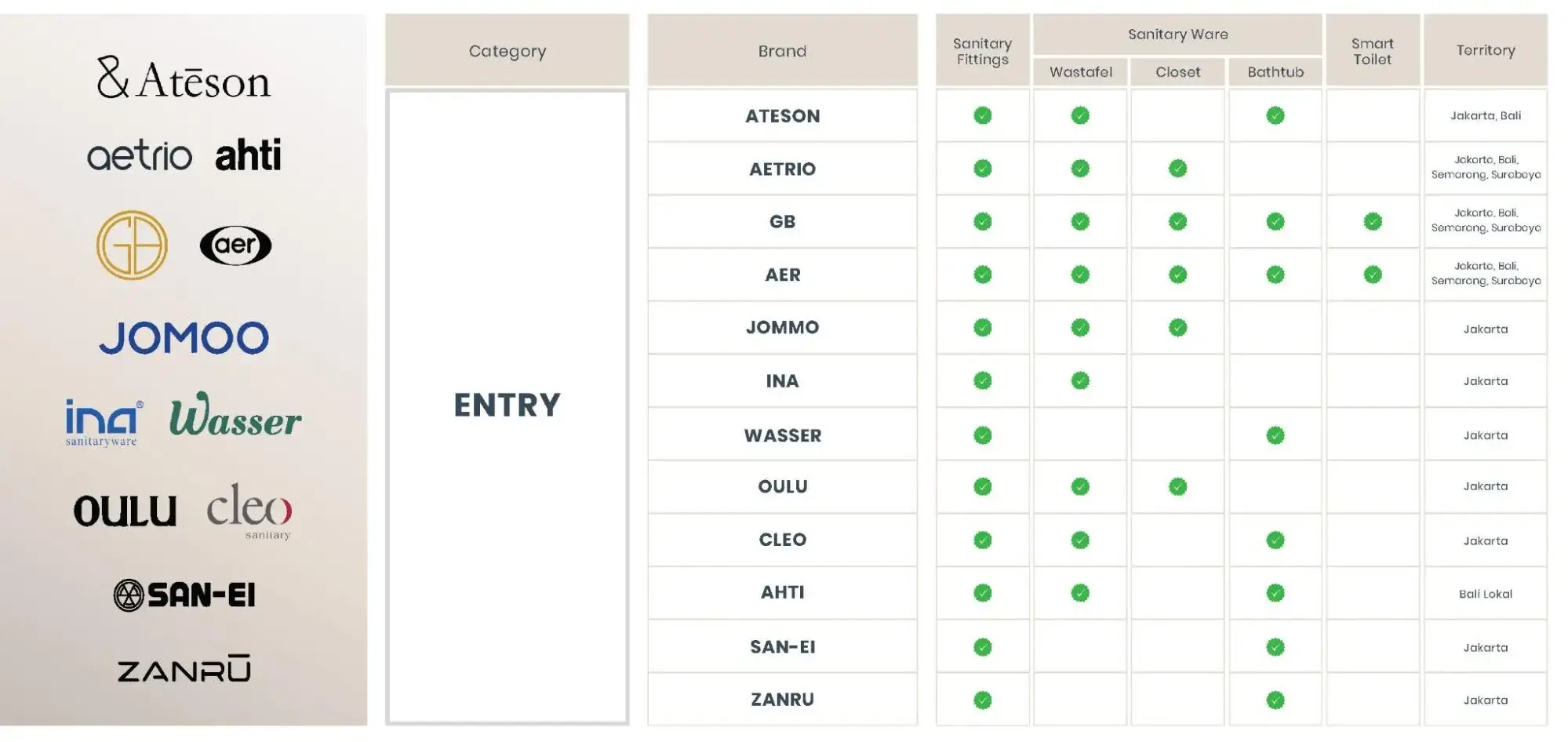Select the green Wasser logo
The image size is (1568, 742).
pos(235,415)
